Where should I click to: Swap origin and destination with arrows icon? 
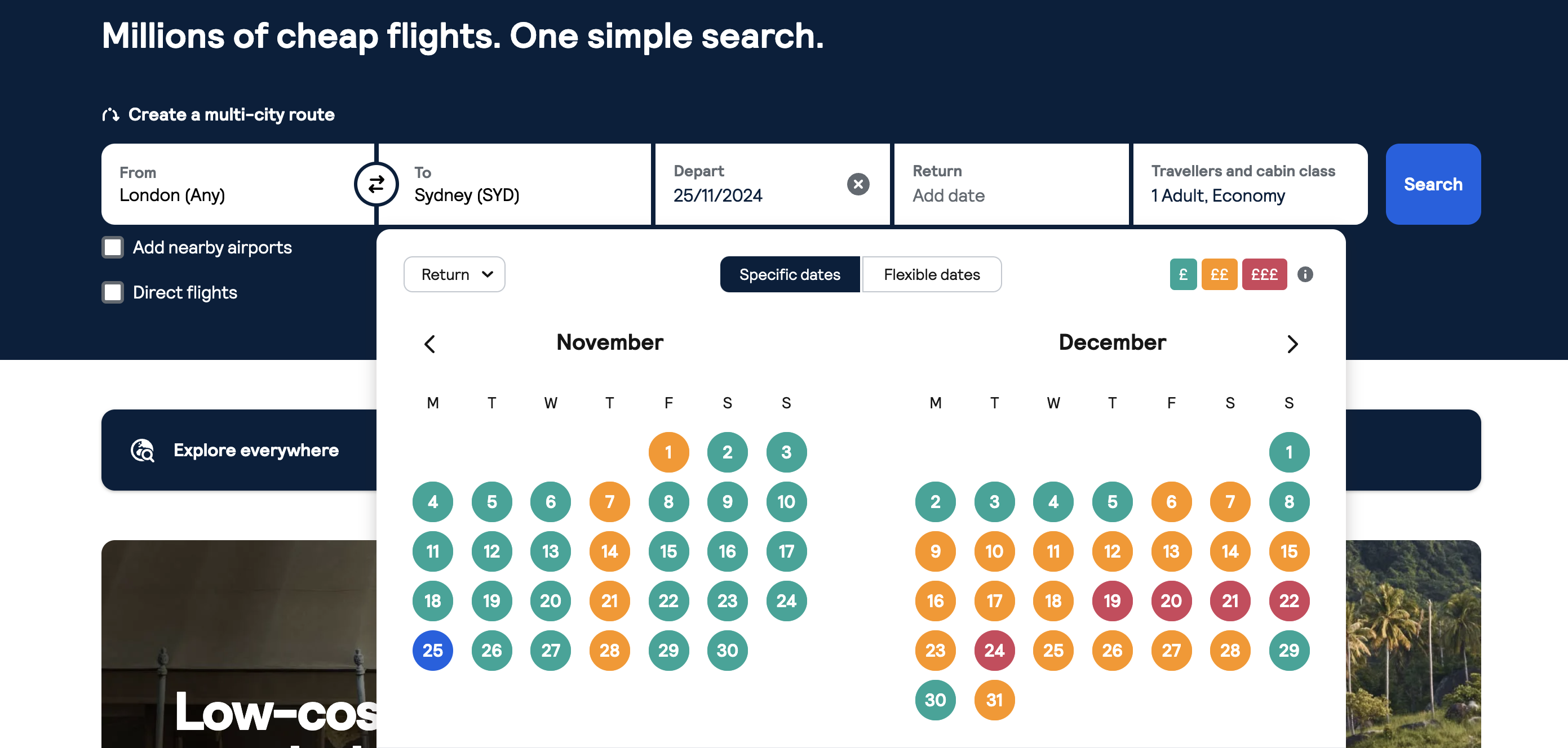376,184
